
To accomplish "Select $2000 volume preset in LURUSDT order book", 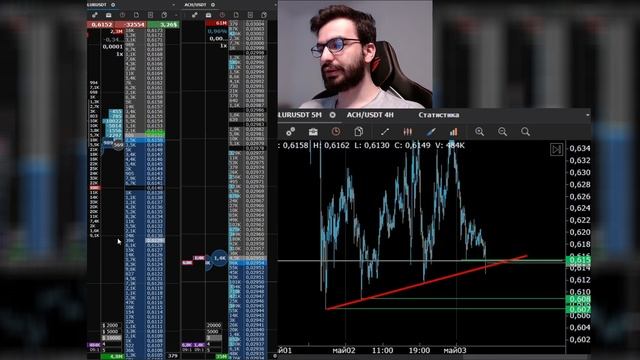I will pyautogui.click(x=111, y=325).
